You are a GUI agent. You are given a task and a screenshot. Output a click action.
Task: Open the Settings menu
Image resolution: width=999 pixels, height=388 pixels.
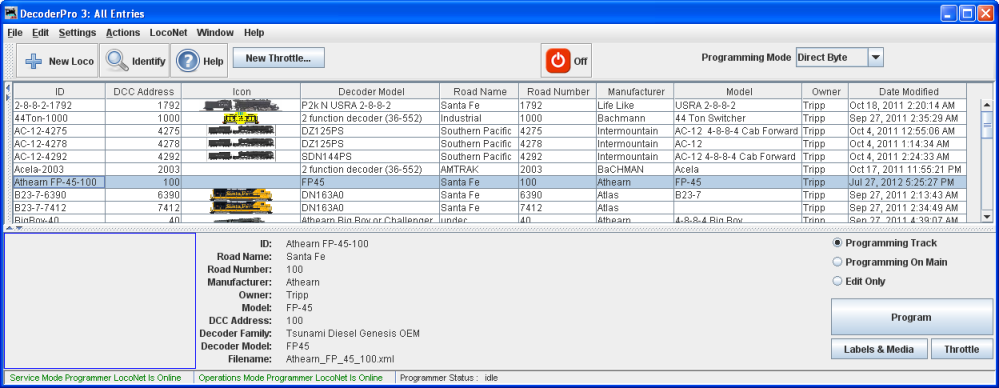point(77,32)
